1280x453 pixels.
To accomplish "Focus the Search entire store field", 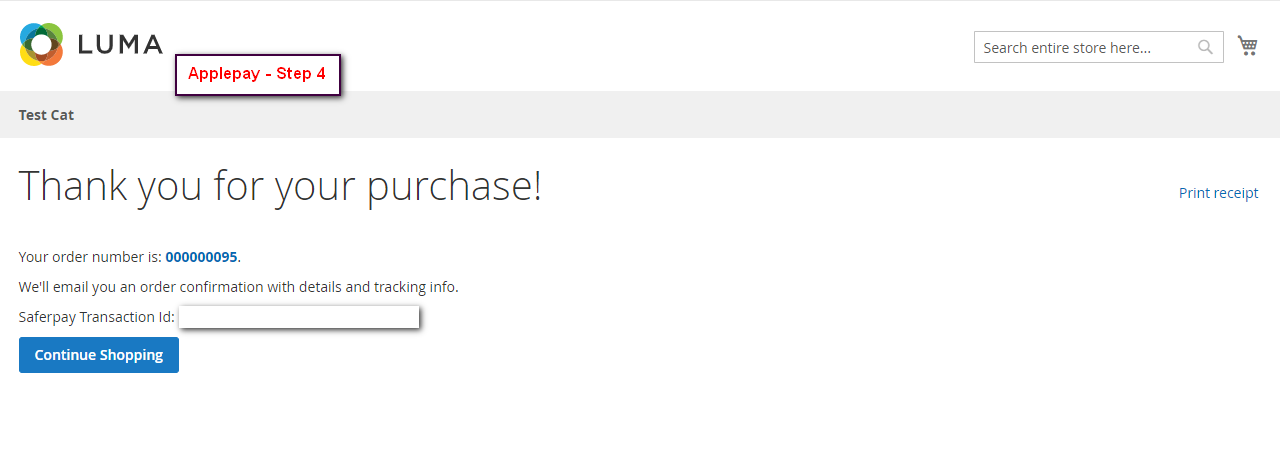I will point(1085,47).
